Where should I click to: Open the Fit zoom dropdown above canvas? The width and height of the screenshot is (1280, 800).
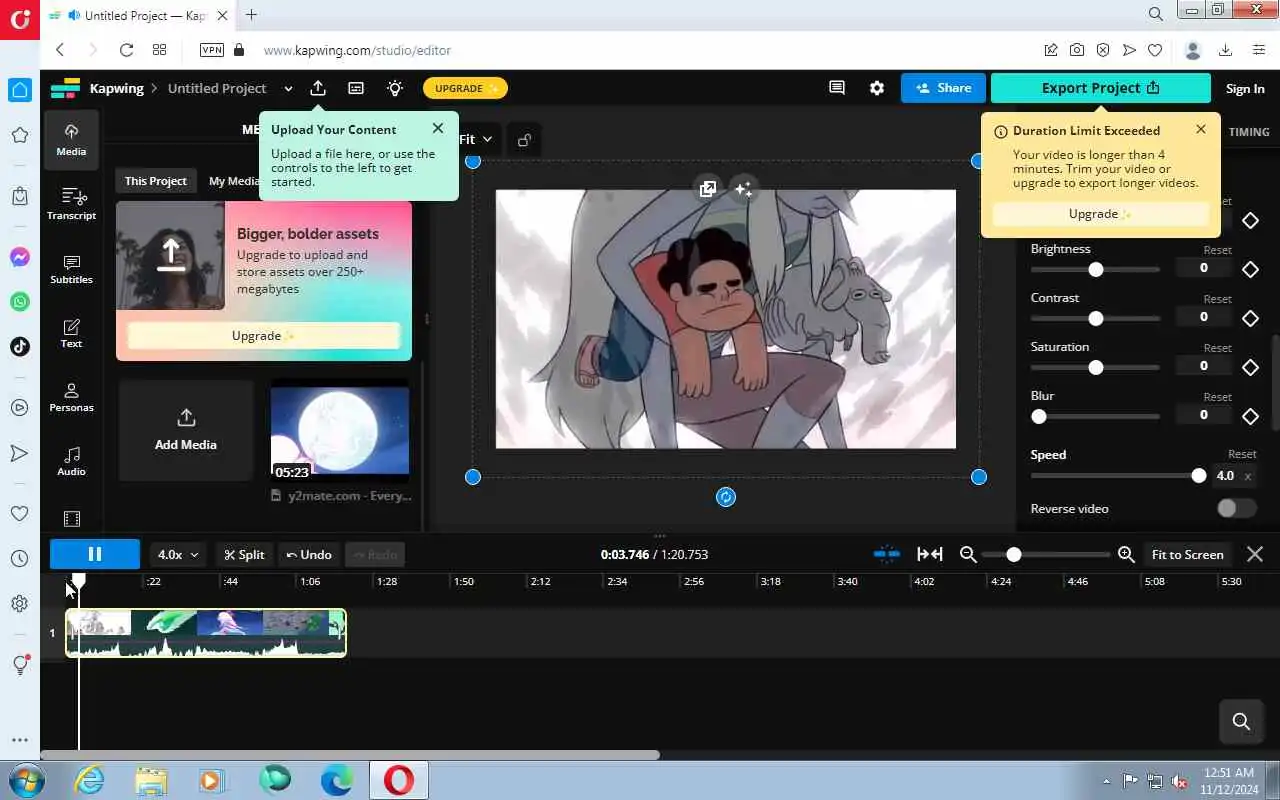tap(476, 139)
